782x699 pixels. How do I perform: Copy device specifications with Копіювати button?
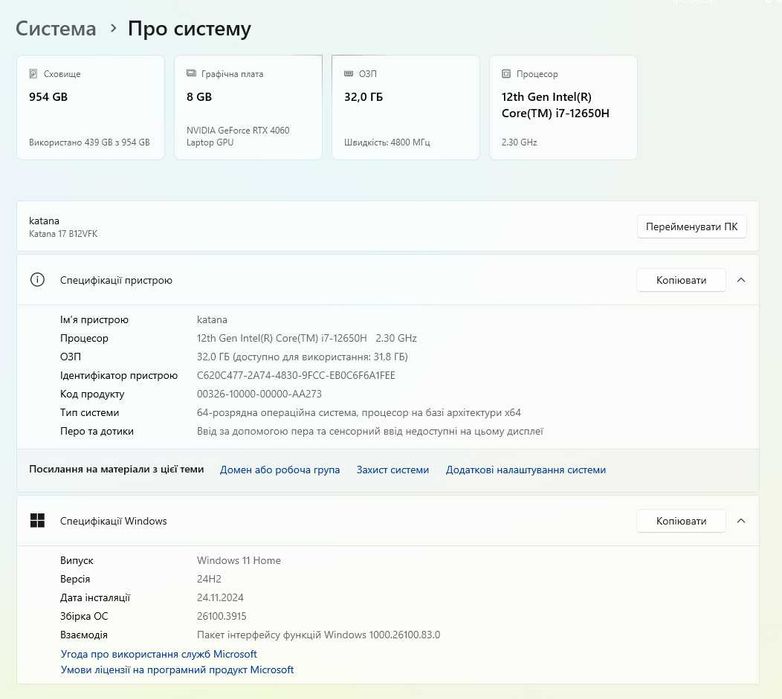click(681, 280)
